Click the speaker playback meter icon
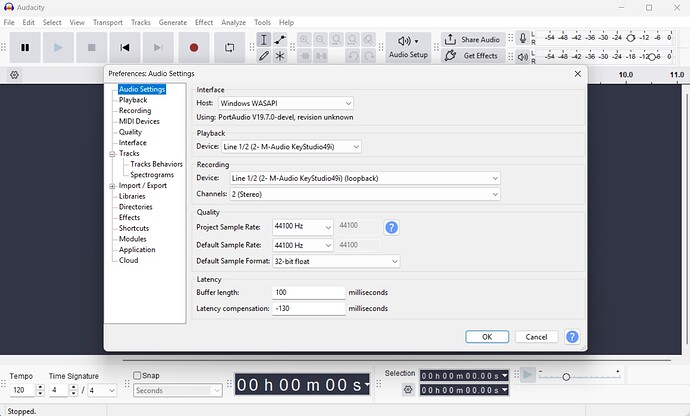 tap(522, 57)
